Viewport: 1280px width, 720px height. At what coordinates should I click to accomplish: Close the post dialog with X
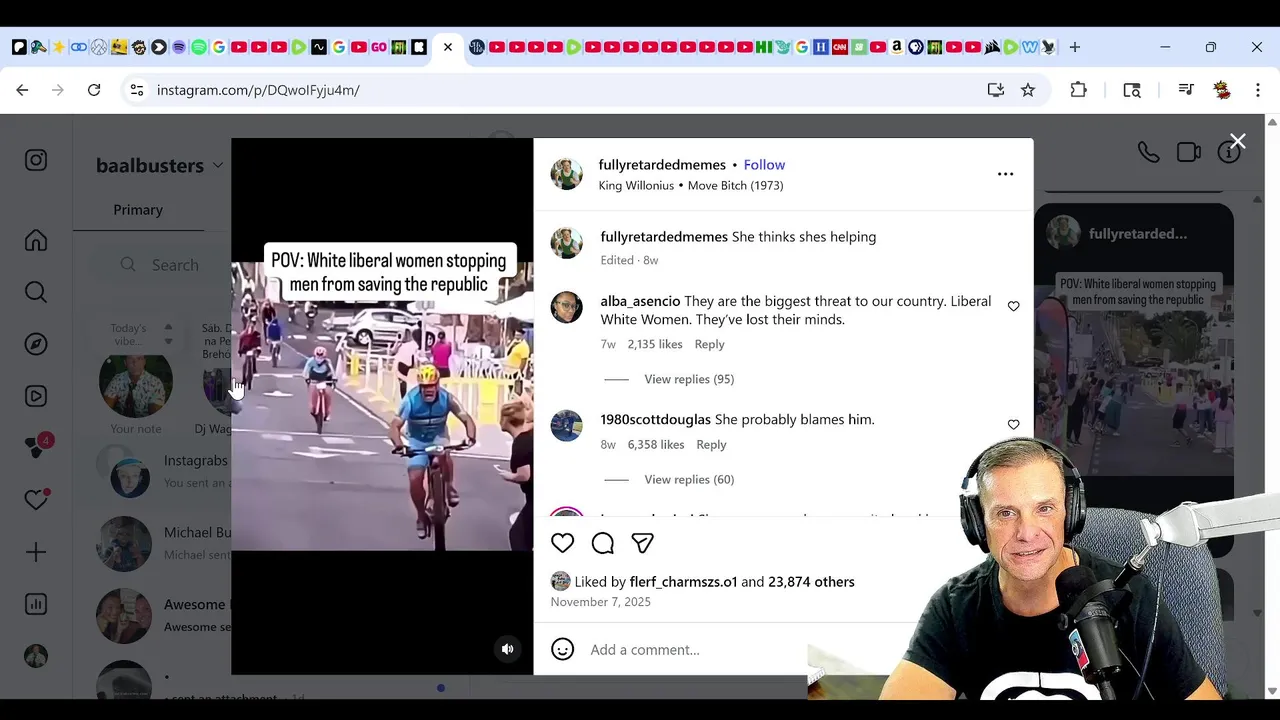(1238, 142)
